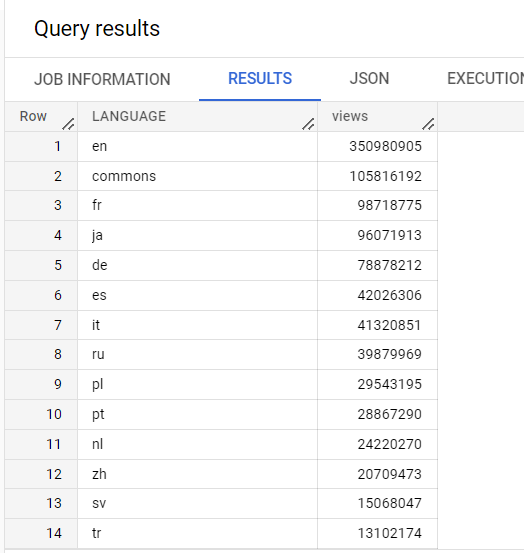Click the Query results heading
The width and height of the screenshot is (524, 553).
coord(97,29)
